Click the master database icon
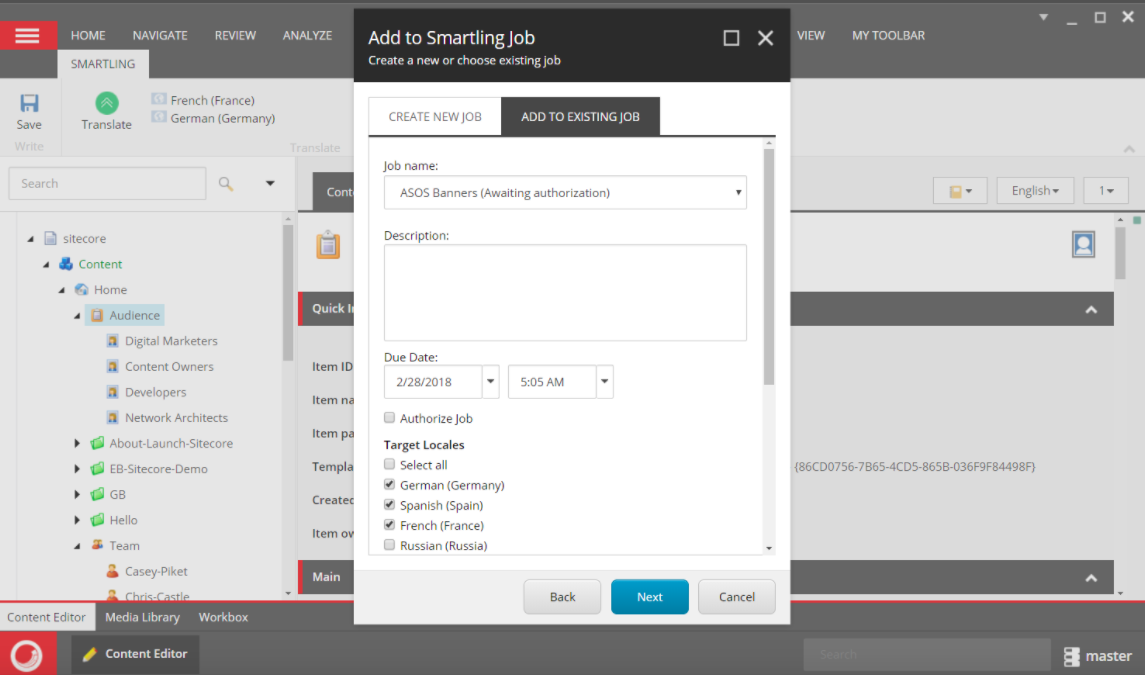This screenshot has height=675, width=1145. click(1071, 656)
